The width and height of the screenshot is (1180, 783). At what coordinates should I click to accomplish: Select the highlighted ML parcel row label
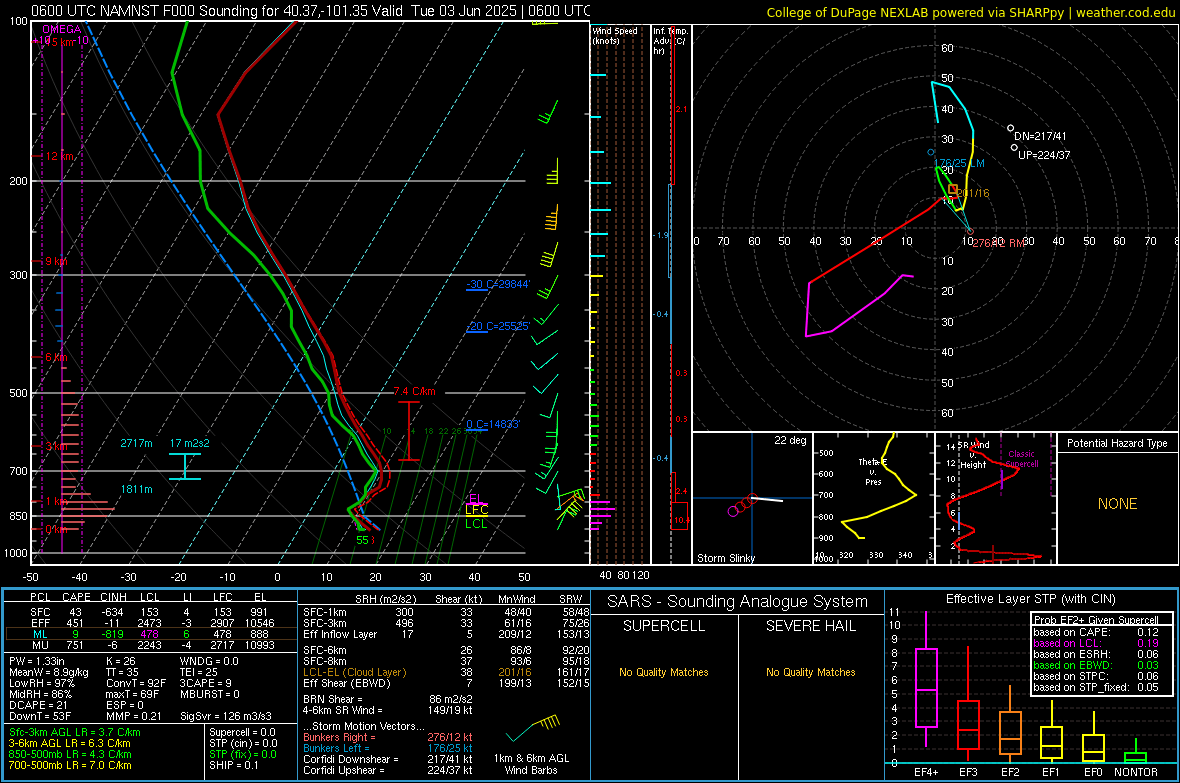(40, 634)
